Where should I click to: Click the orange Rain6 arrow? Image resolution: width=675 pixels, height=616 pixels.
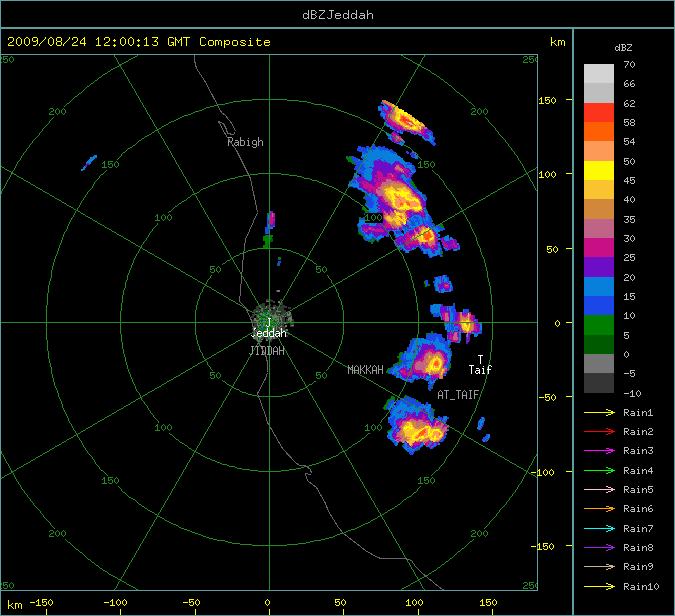600,509
